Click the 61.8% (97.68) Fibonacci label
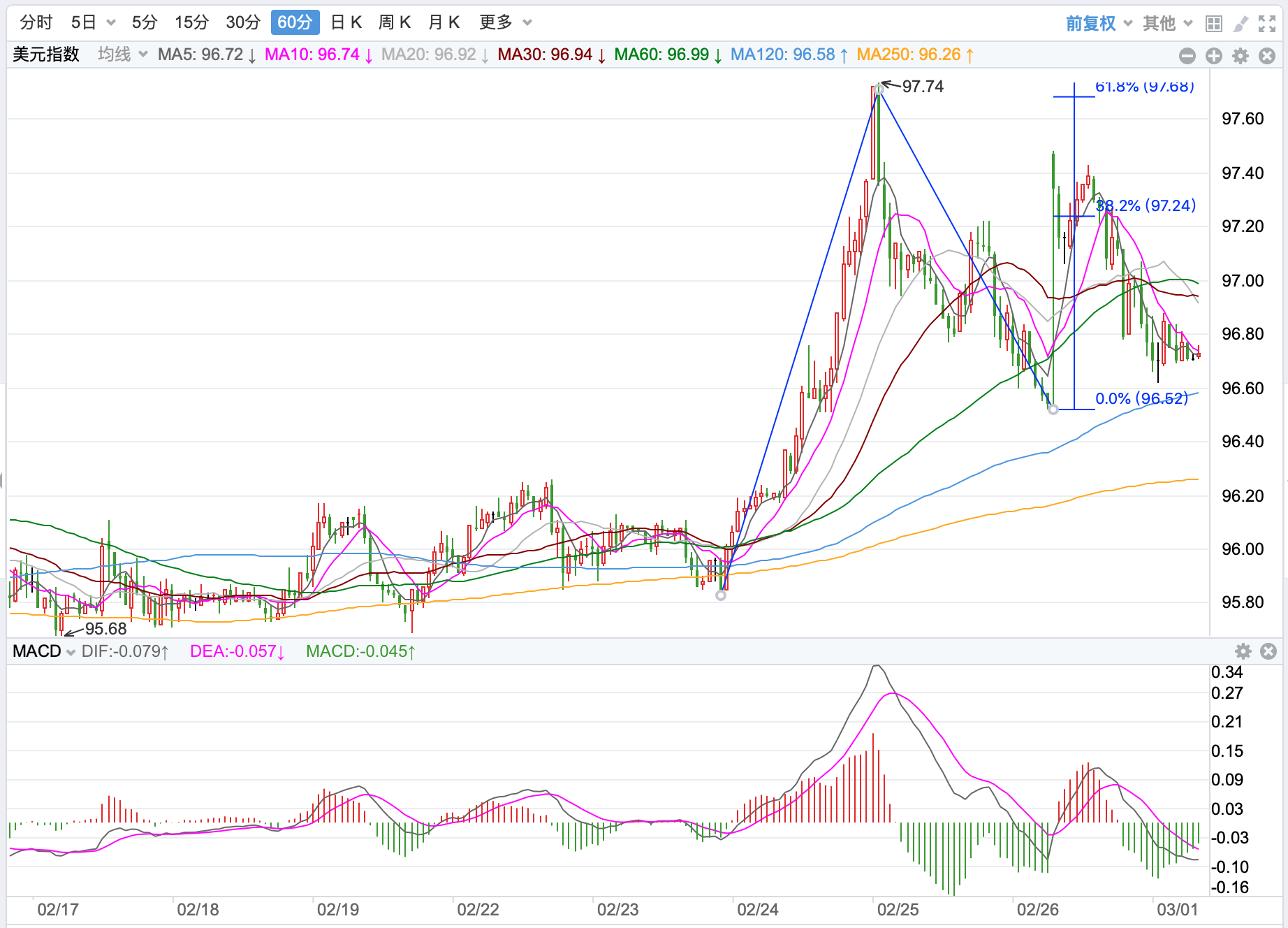Screen dimensions: 1288x928 tap(1145, 87)
